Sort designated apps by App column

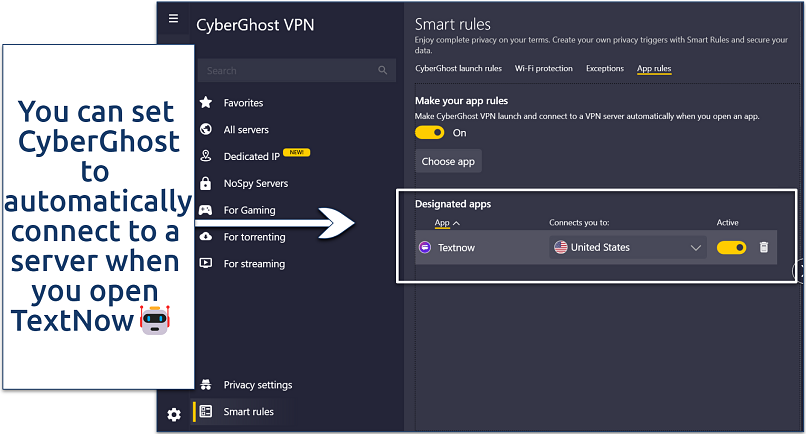click(x=447, y=223)
